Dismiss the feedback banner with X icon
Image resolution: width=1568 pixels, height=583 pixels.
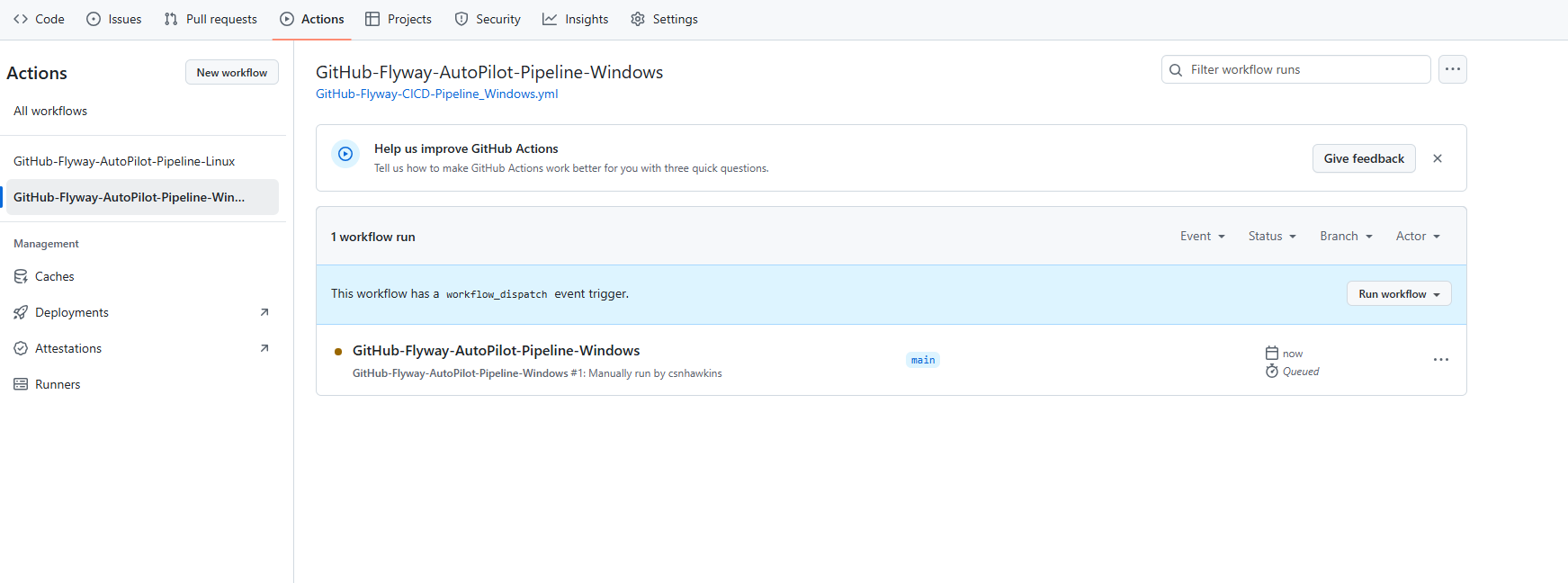1437,158
